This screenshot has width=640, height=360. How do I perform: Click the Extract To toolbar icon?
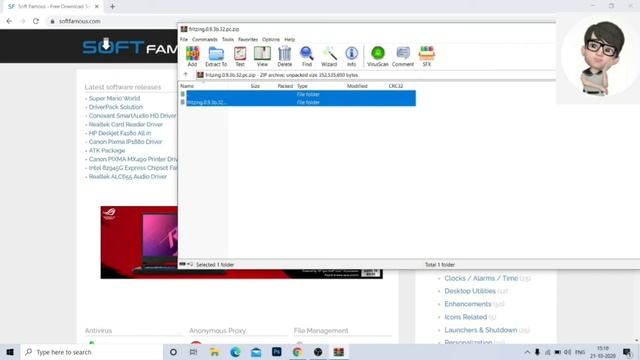[x=216, y=56]
